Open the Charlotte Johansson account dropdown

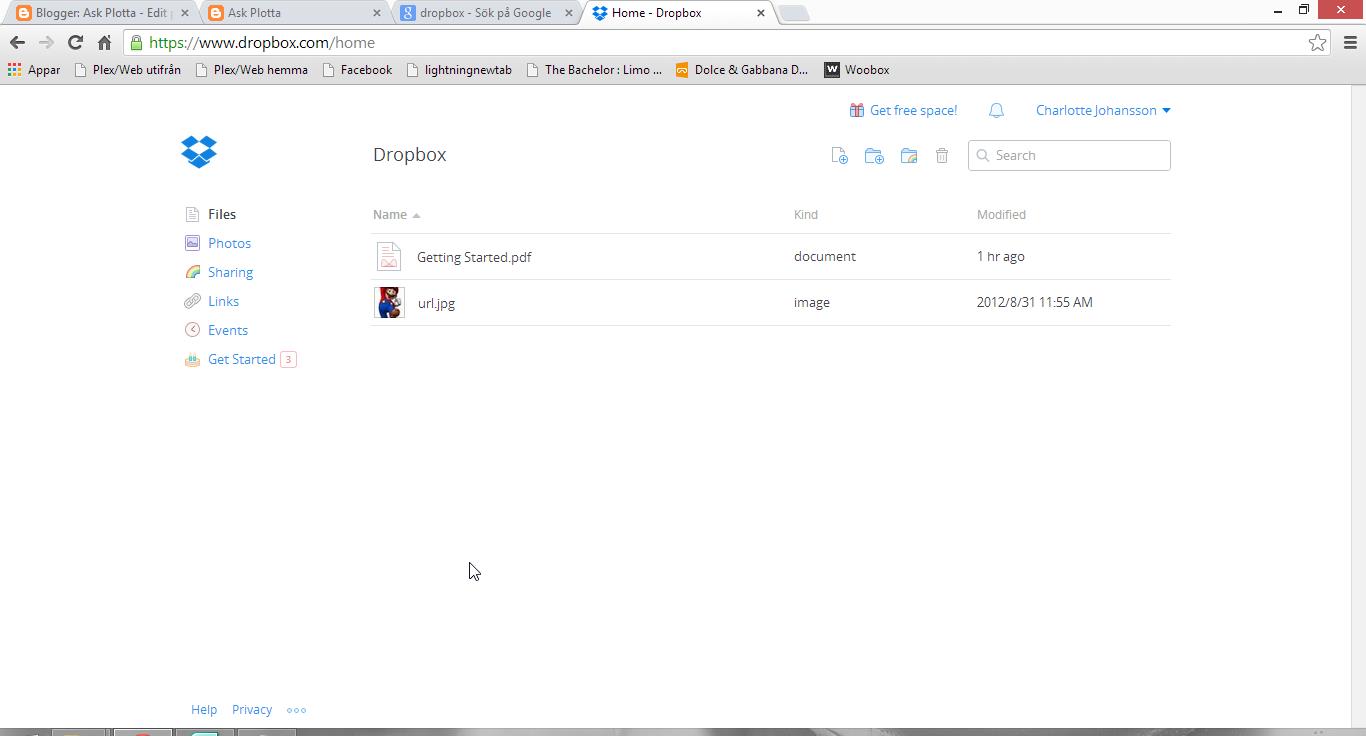point(1103,110)
